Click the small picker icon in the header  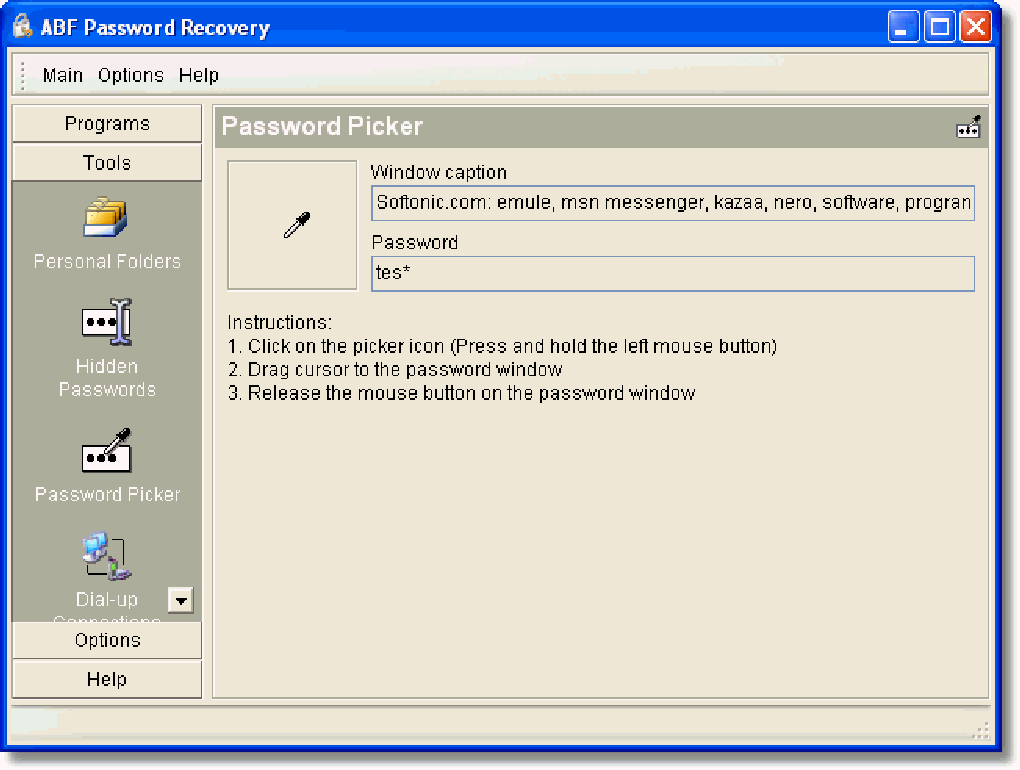pos(968,124)
